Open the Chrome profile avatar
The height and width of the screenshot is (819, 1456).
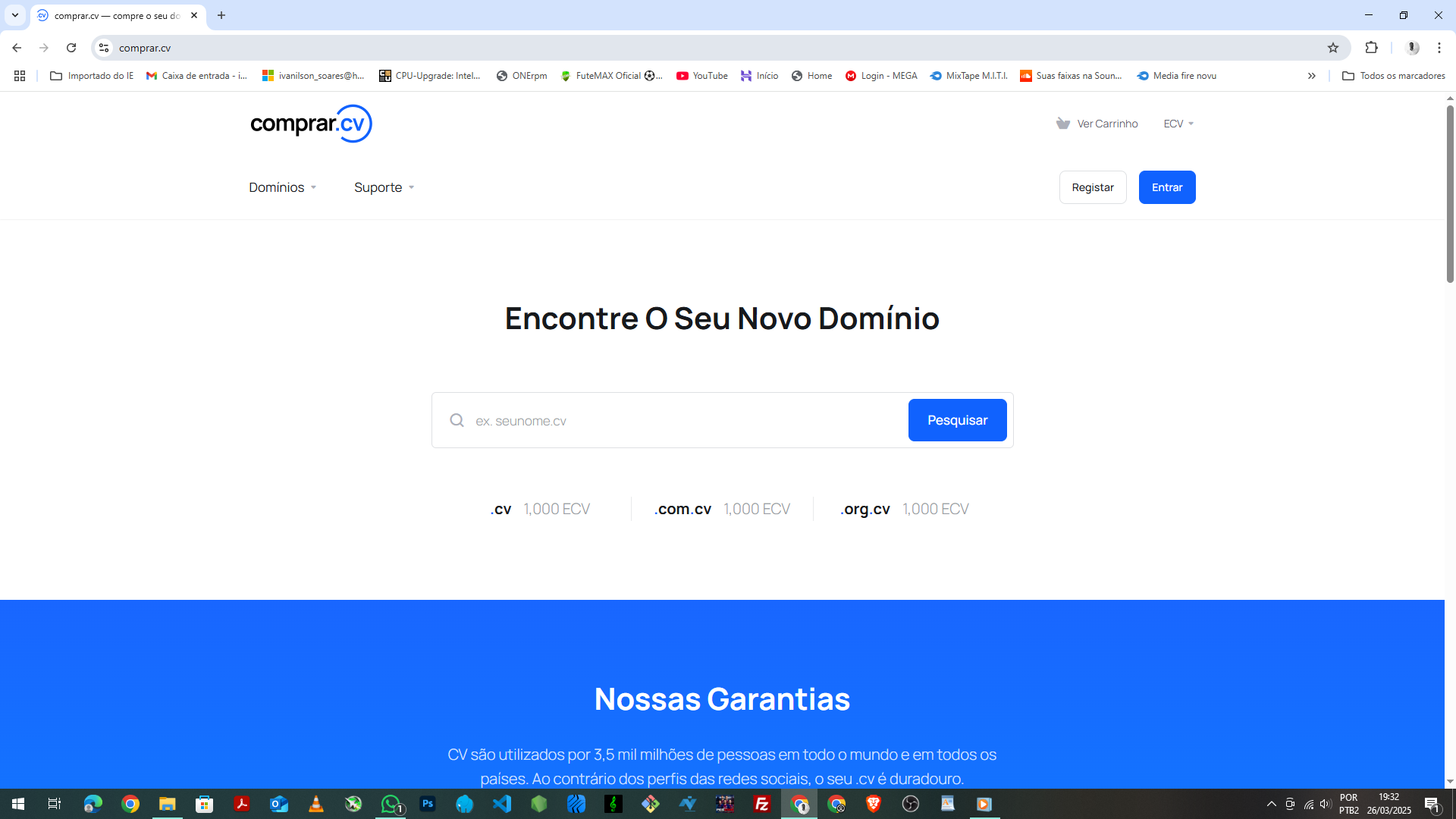[x=1412, y=48]
